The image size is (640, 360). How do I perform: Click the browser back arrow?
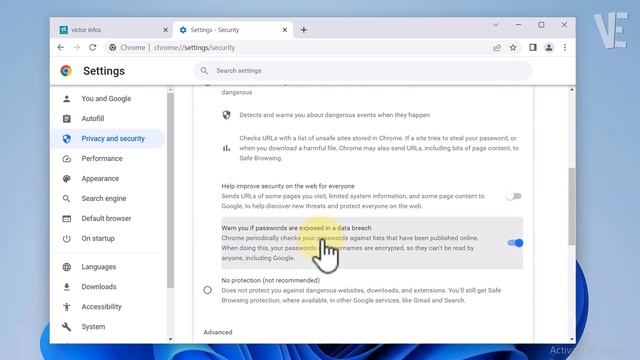[61, 47]
